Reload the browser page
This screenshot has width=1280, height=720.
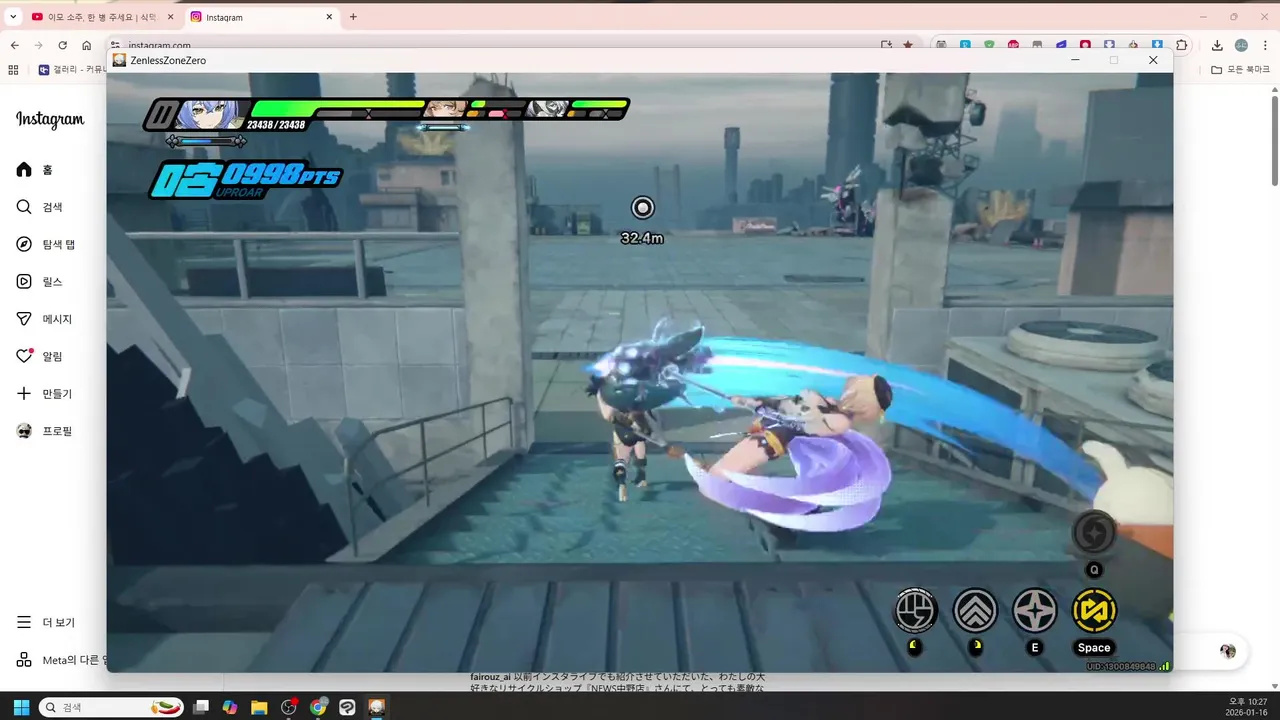click(x=62, y=45)
